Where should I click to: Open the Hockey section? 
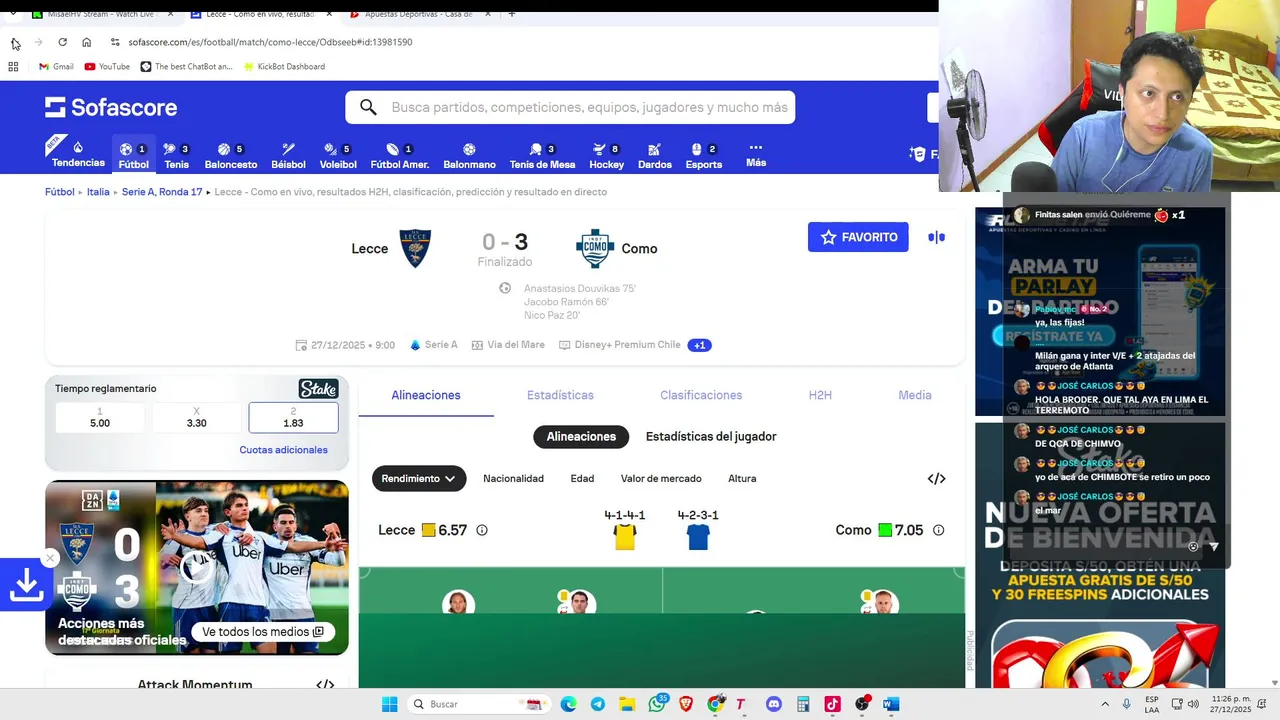606,155
